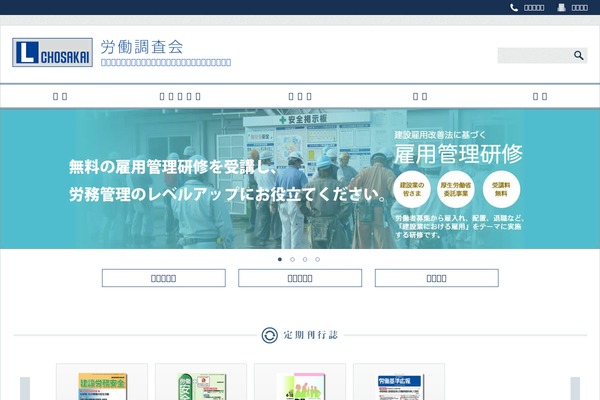Open the 建設労務安全 magazine thumbnail
Viewport: 600px width, 400px height.
pos(102,386)
